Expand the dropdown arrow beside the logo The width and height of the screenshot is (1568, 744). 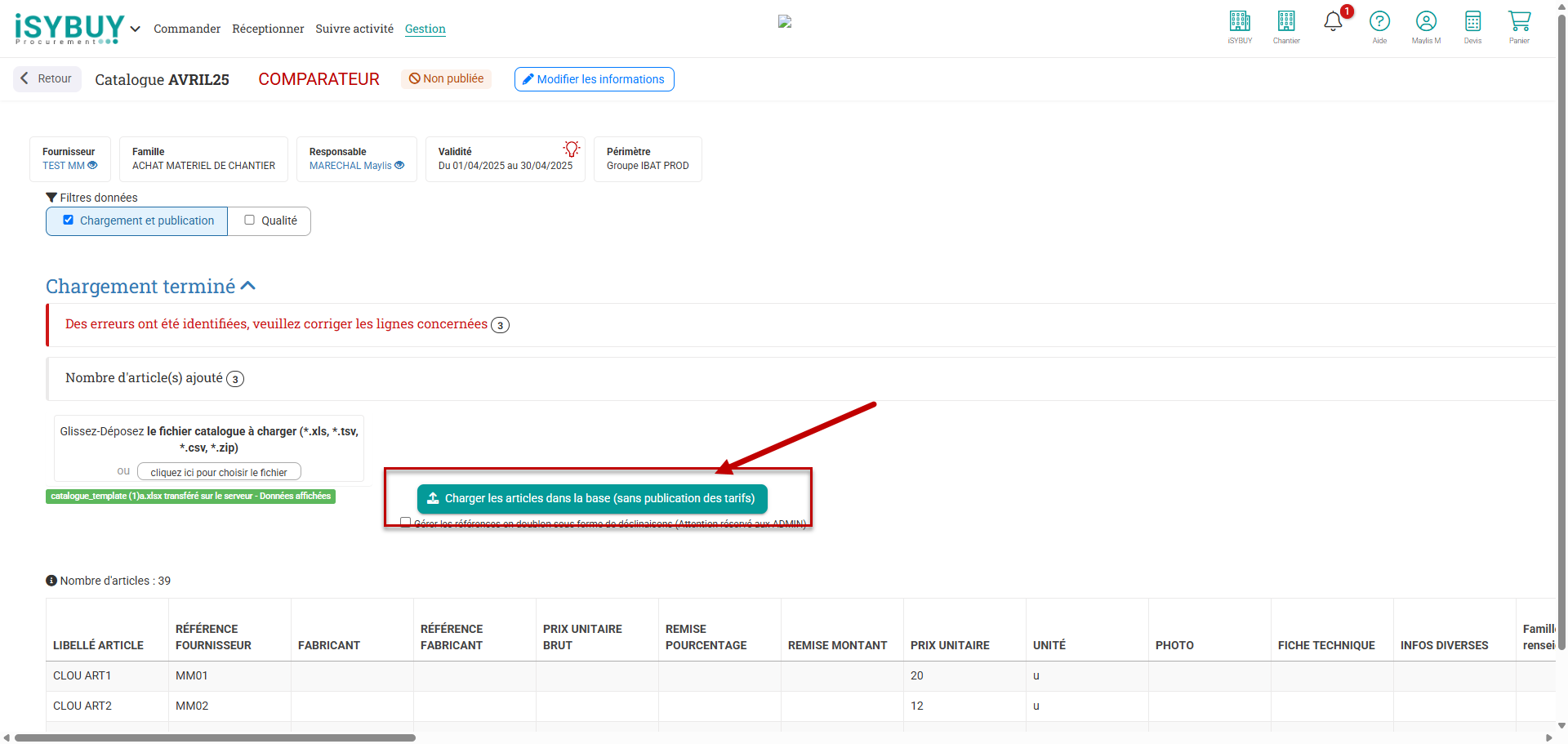coord(136,29)
